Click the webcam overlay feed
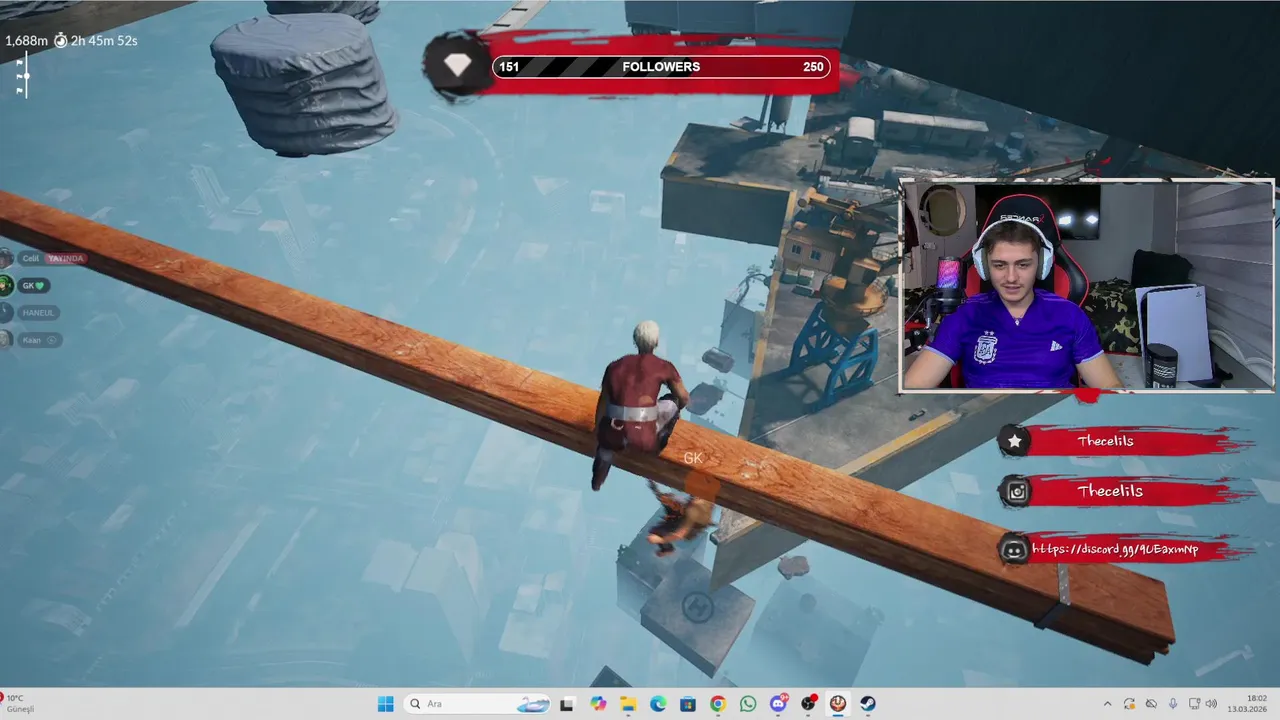Screen dimensions: 1280x720 tap(1087, 286)
